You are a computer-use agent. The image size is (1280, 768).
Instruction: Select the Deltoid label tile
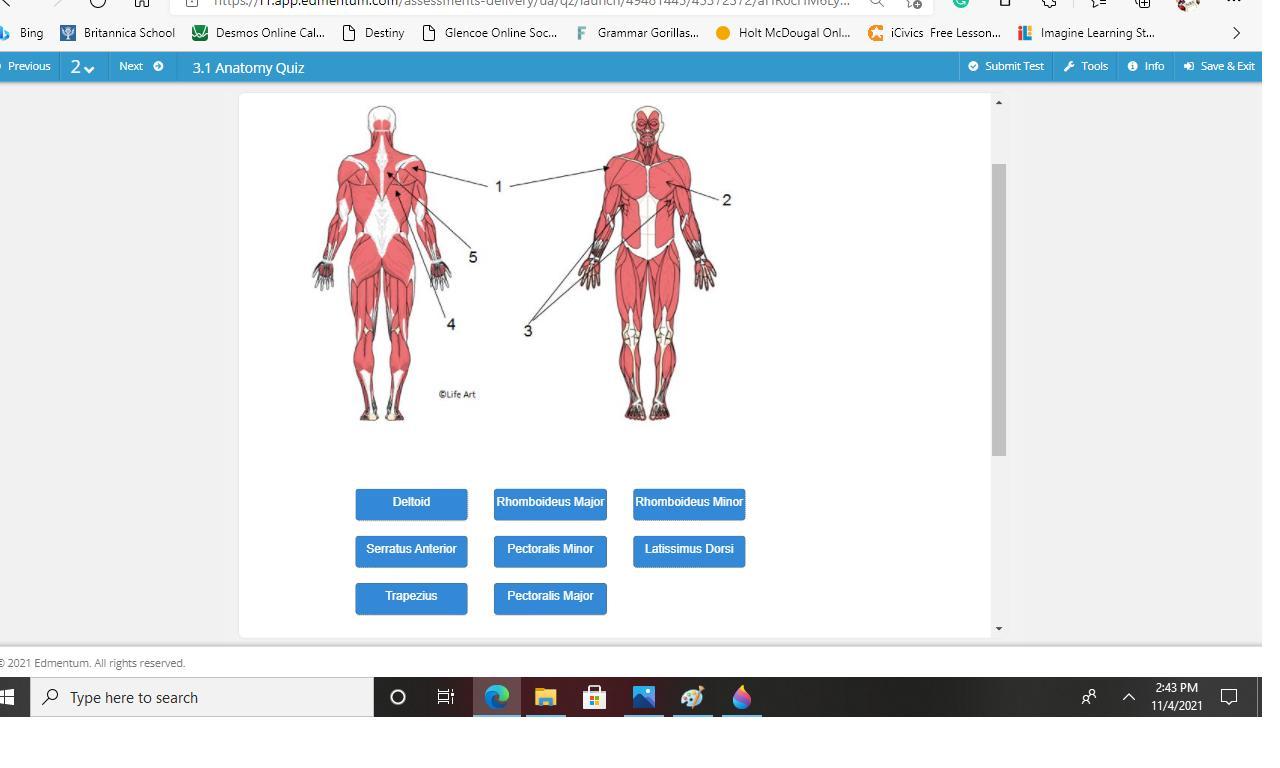(411, 504)
